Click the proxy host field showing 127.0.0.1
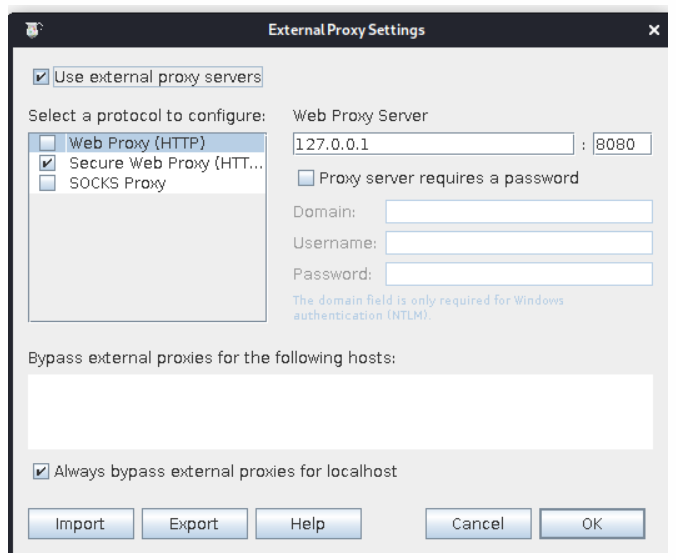Viewport: 676px width, 560px height. click(x=433, y=144)
